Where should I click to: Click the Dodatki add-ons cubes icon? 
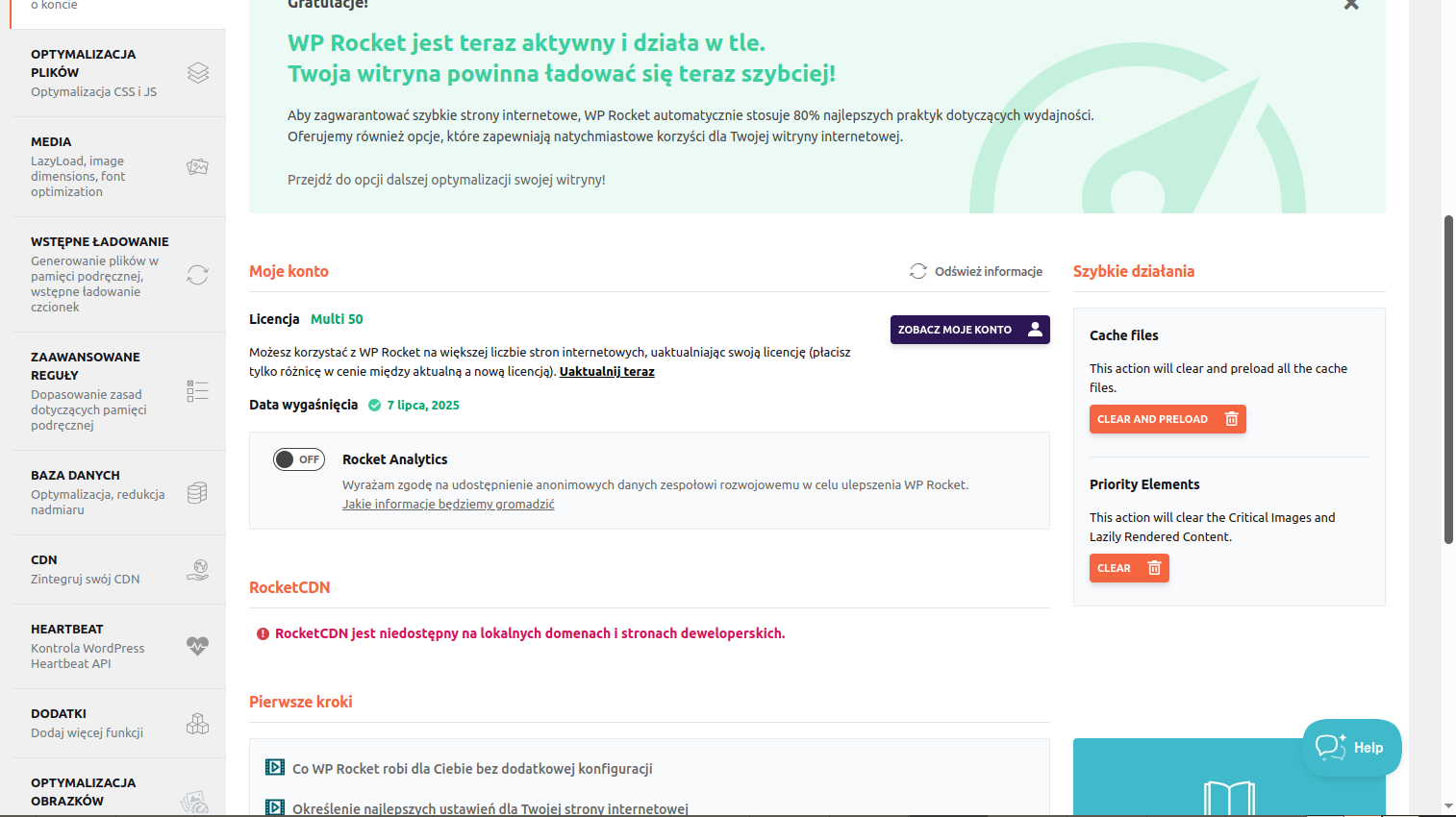pos(198,724)
